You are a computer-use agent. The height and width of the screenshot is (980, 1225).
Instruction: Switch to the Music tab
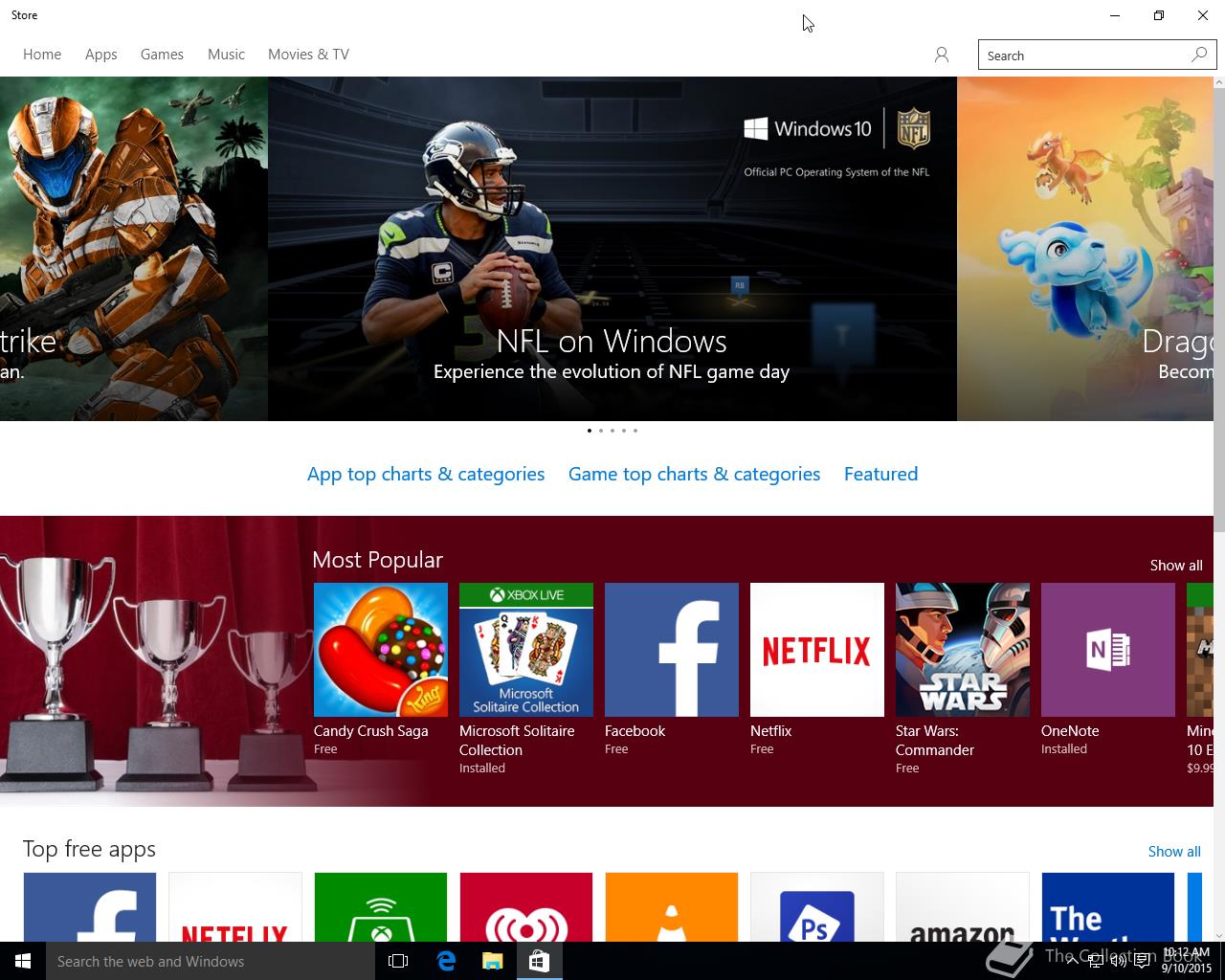(x=226, y=55)
